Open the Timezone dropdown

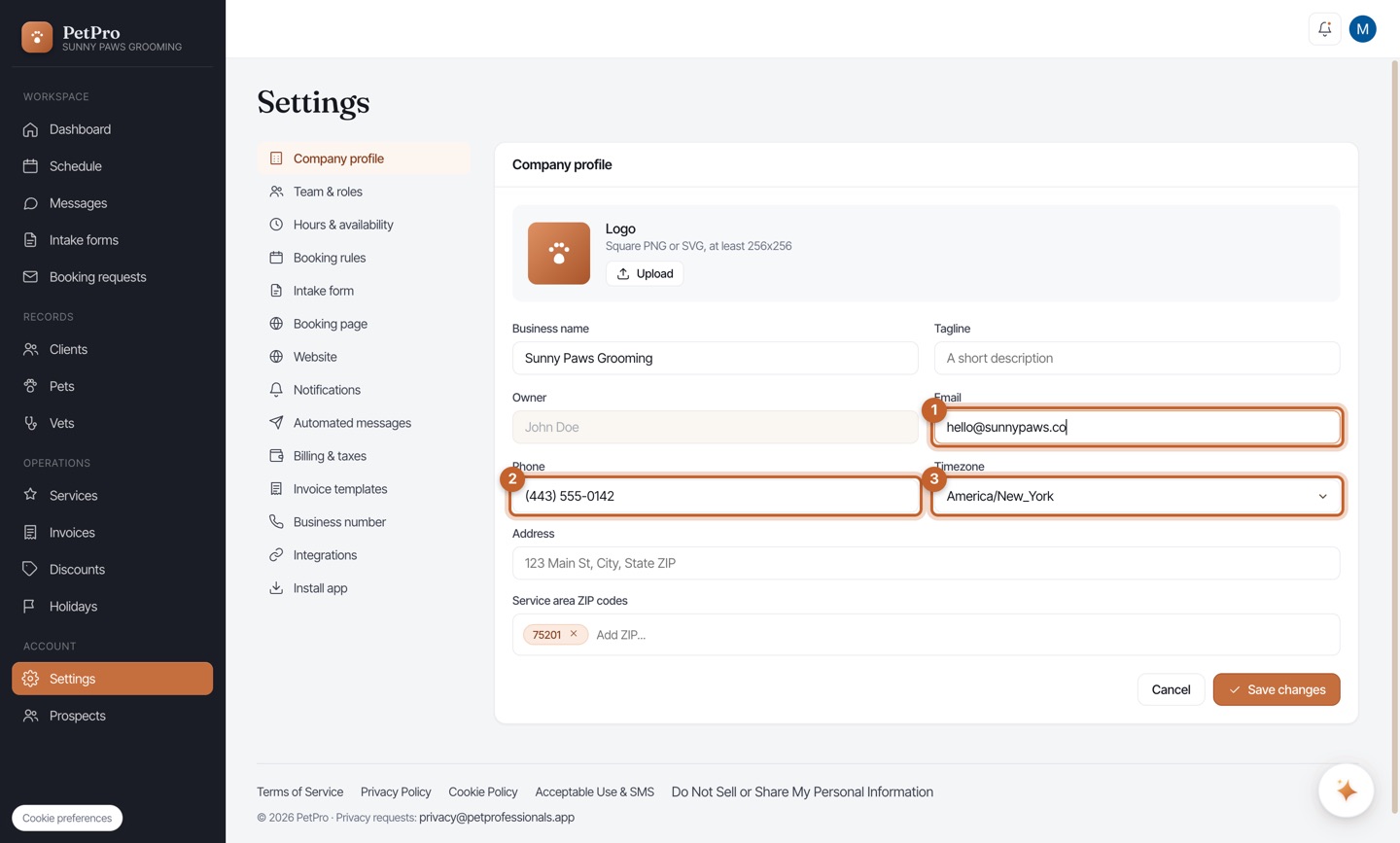point(1137,496)
